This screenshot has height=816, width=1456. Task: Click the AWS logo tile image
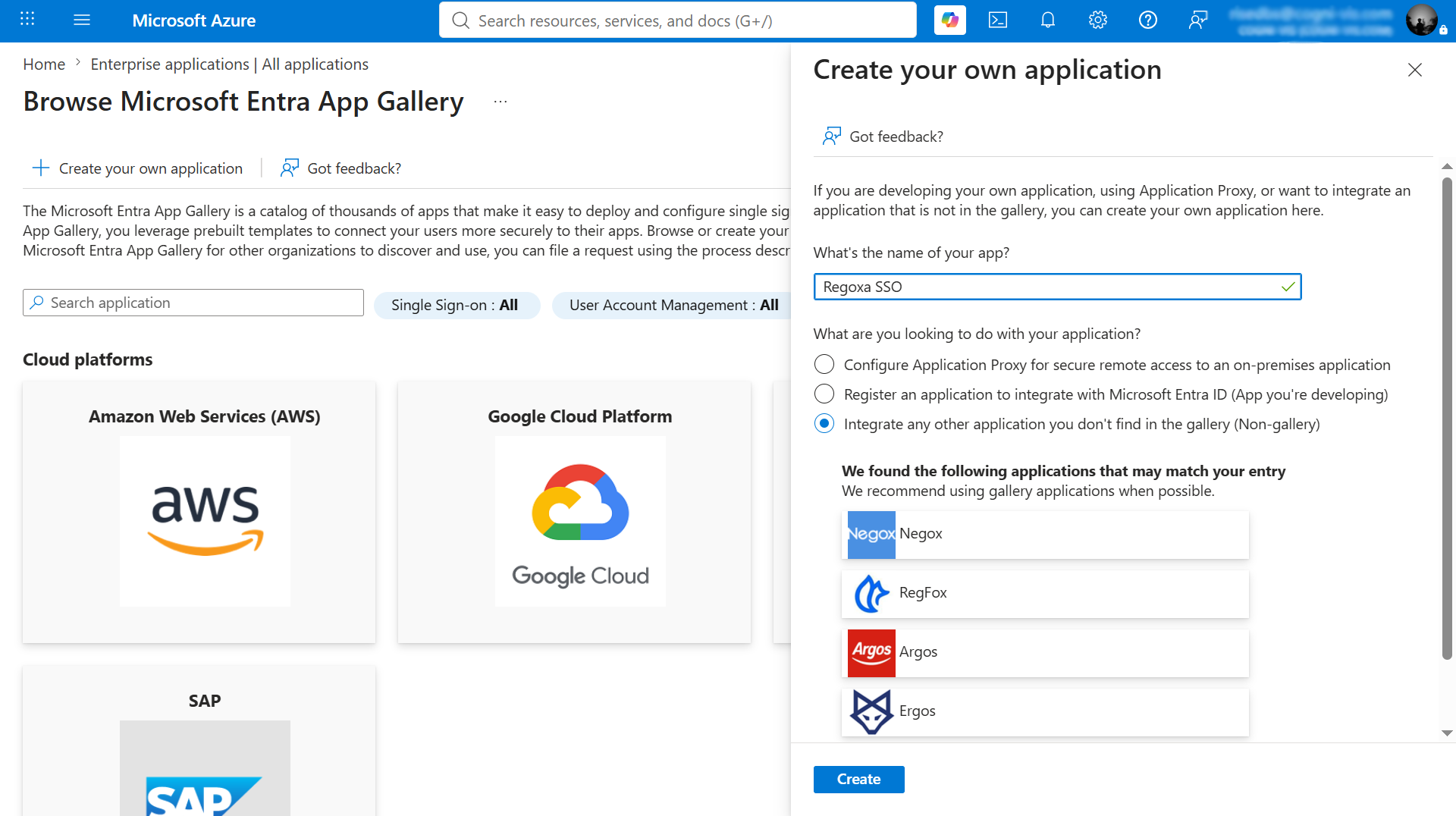[205, 521]
